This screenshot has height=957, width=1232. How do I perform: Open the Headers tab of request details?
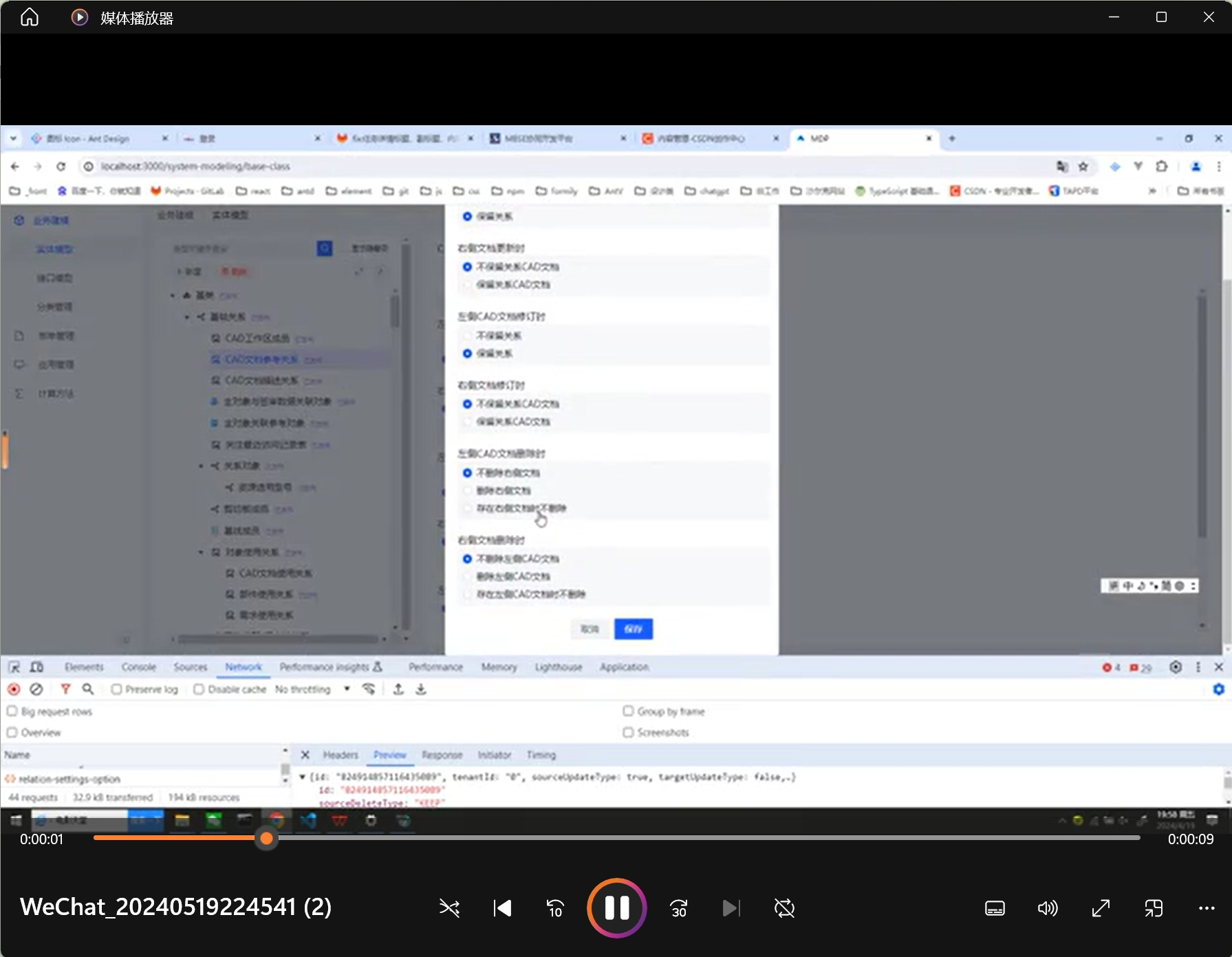point(341,755)
